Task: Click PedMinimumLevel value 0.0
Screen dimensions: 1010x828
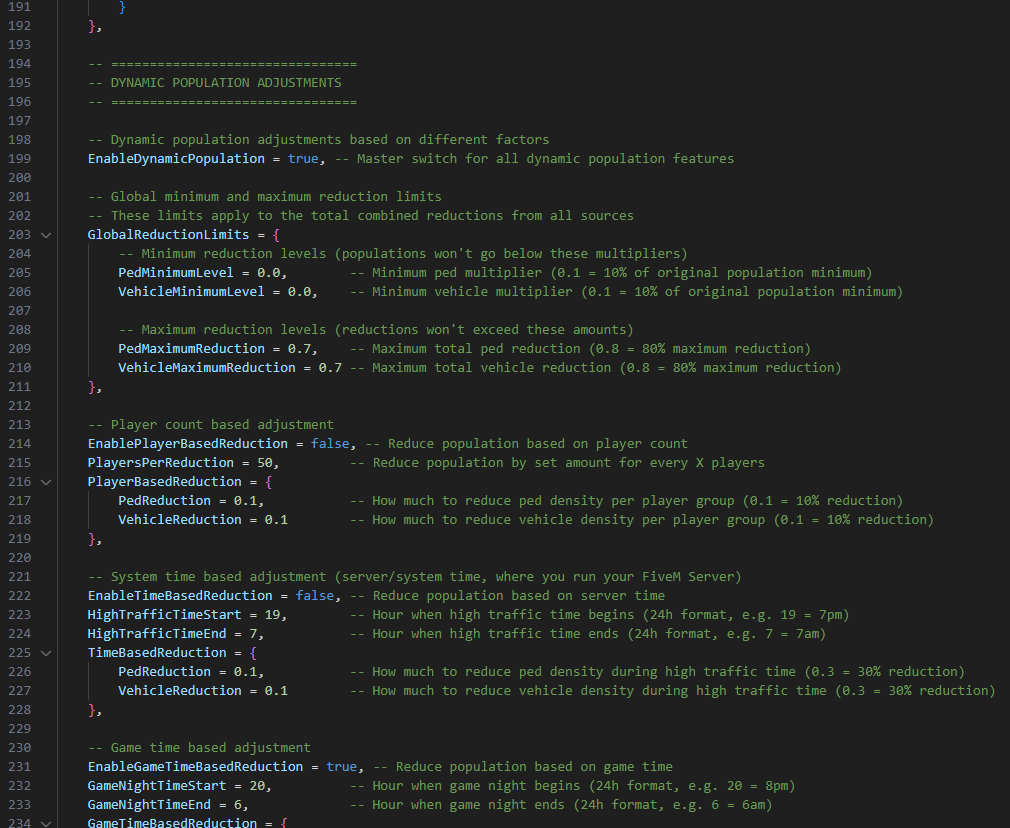Action: (x=268, y=273)
